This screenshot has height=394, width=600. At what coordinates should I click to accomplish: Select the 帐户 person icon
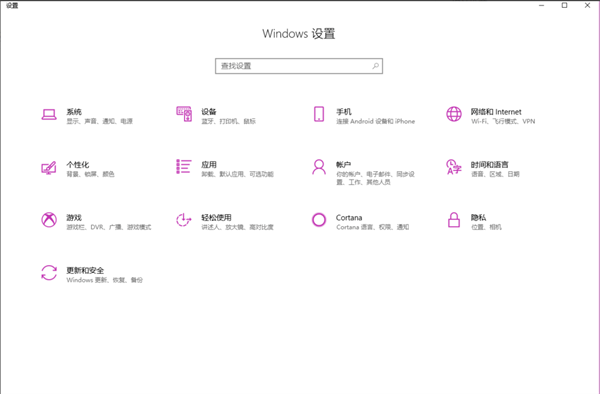(x=319, y=167)
